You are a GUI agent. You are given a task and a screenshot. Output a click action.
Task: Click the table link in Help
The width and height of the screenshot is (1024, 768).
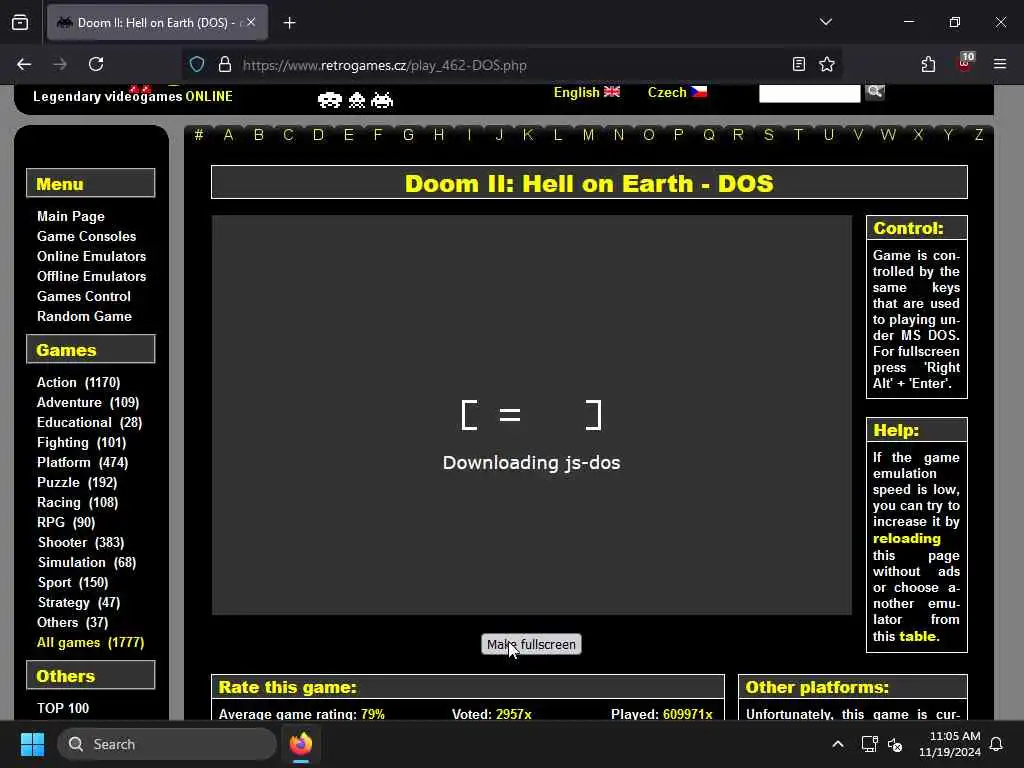(919, 636)
